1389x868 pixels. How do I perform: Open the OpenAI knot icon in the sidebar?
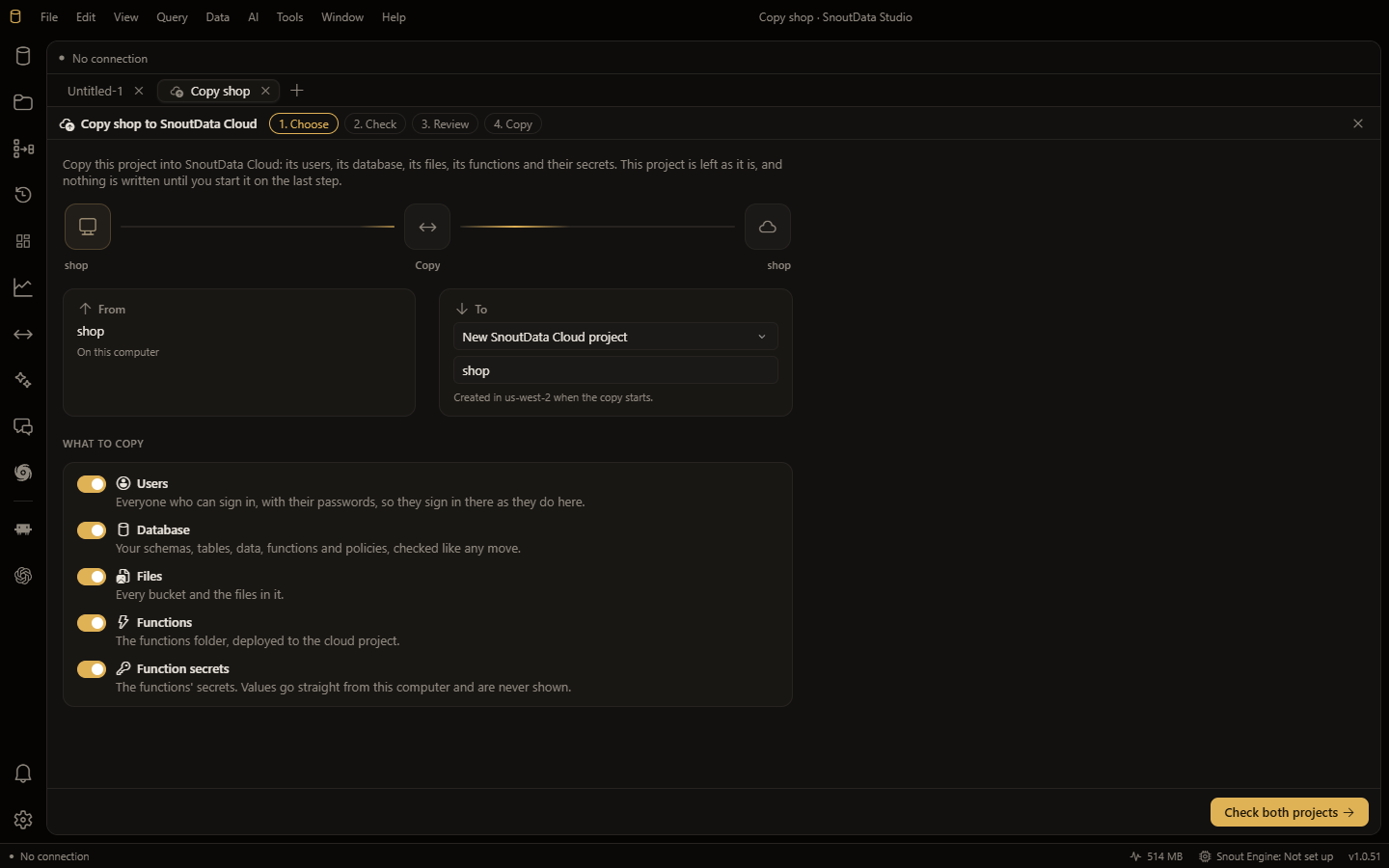(x=23, y=576)
